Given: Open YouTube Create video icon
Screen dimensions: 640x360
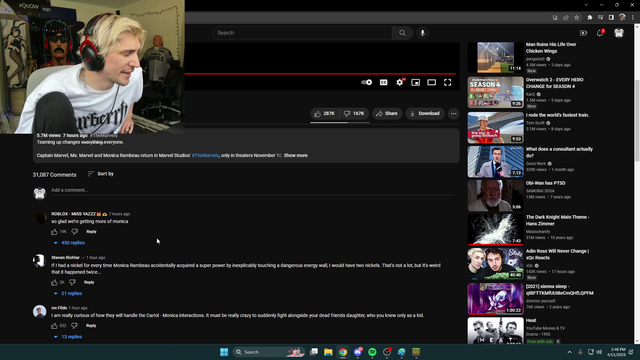Looking at the screenshot, I should [x=583, y=33].
